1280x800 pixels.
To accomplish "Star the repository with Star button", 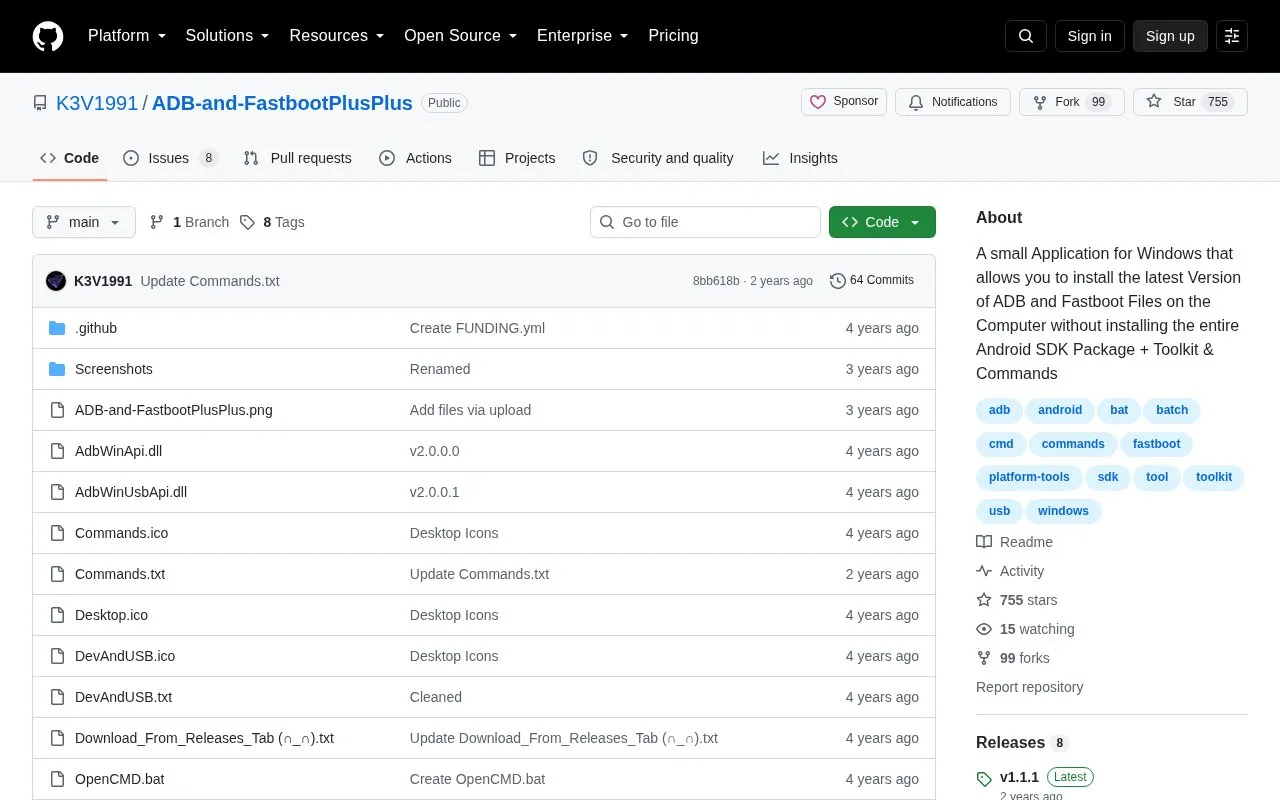I will point(1190,102).
